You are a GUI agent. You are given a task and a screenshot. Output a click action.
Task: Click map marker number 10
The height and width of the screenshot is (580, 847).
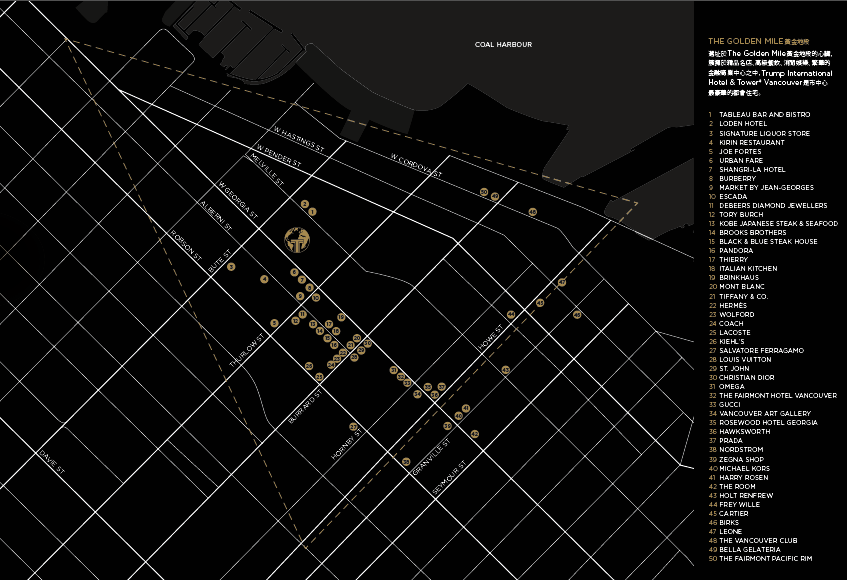[x=316, y=298]
